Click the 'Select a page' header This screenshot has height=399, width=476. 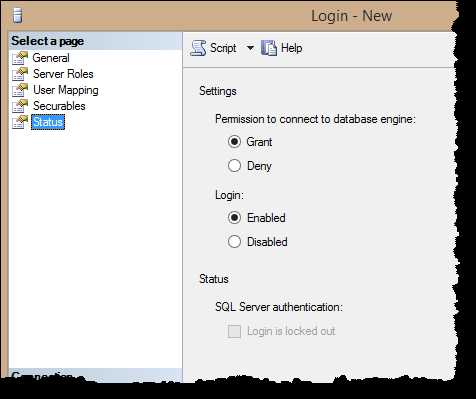pos(48,41)
